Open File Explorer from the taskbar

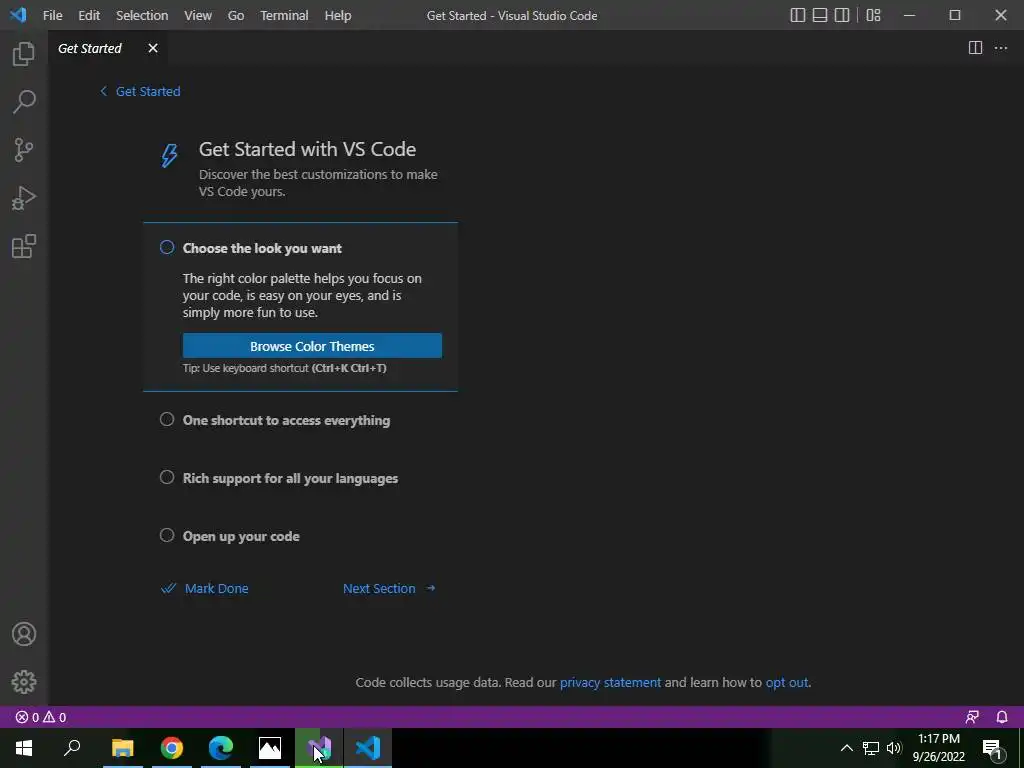(122, 748)
